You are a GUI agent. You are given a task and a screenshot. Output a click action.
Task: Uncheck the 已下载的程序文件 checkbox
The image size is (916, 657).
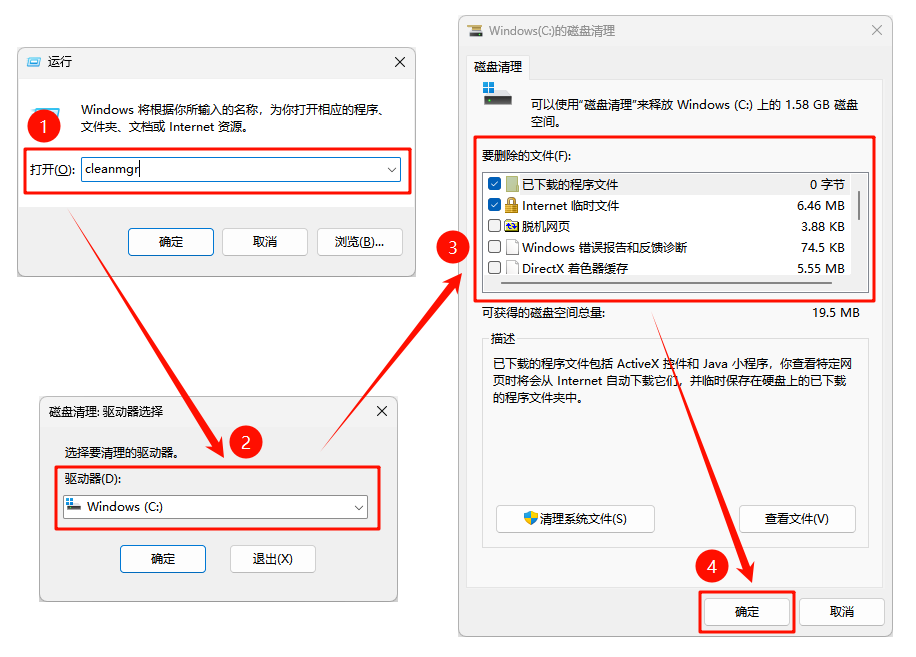tap(494, 185)
